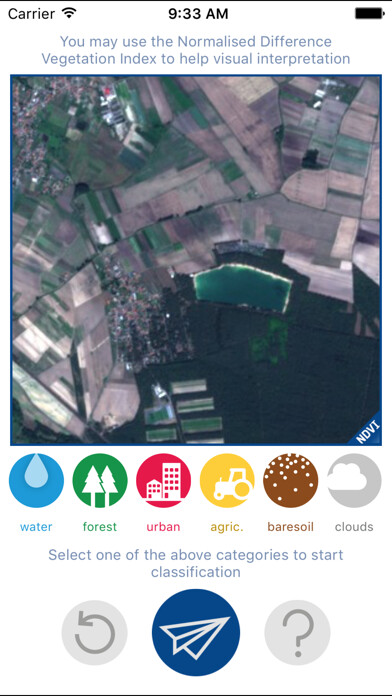This screenshot has height=696, width=392.
Task: Tap the Carrier status text
Action: pos(32,14)
